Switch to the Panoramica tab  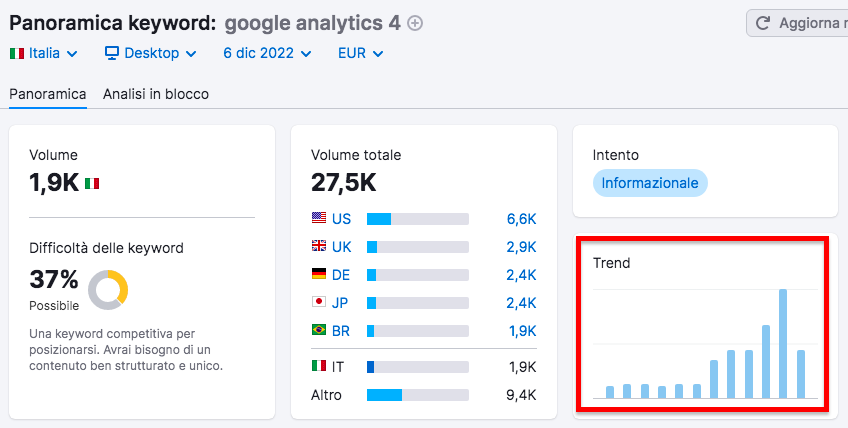tap(47, 94)
